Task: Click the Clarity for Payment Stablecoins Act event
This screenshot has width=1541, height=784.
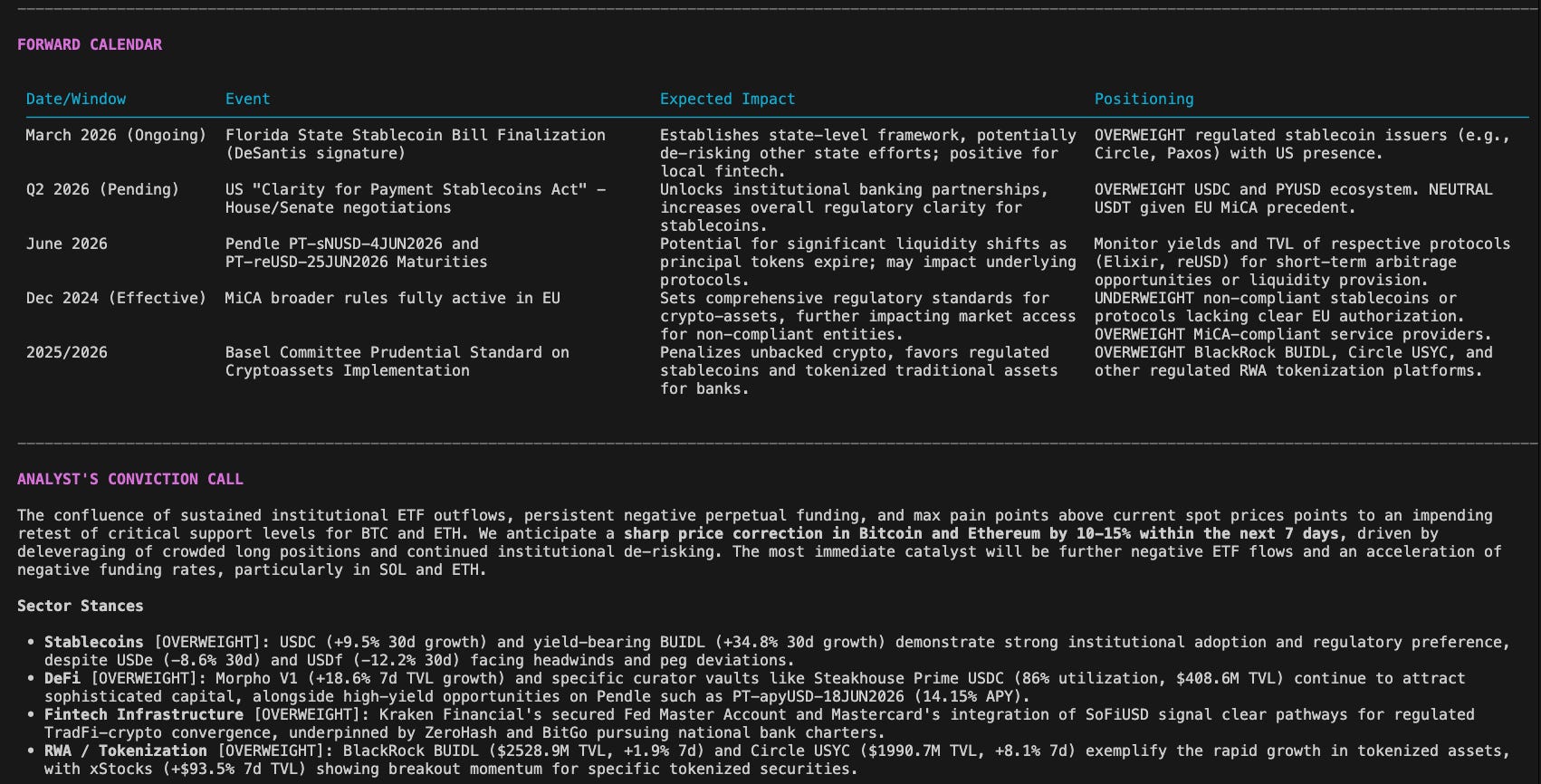Action: pyautogui.click(x=415, y=198)
